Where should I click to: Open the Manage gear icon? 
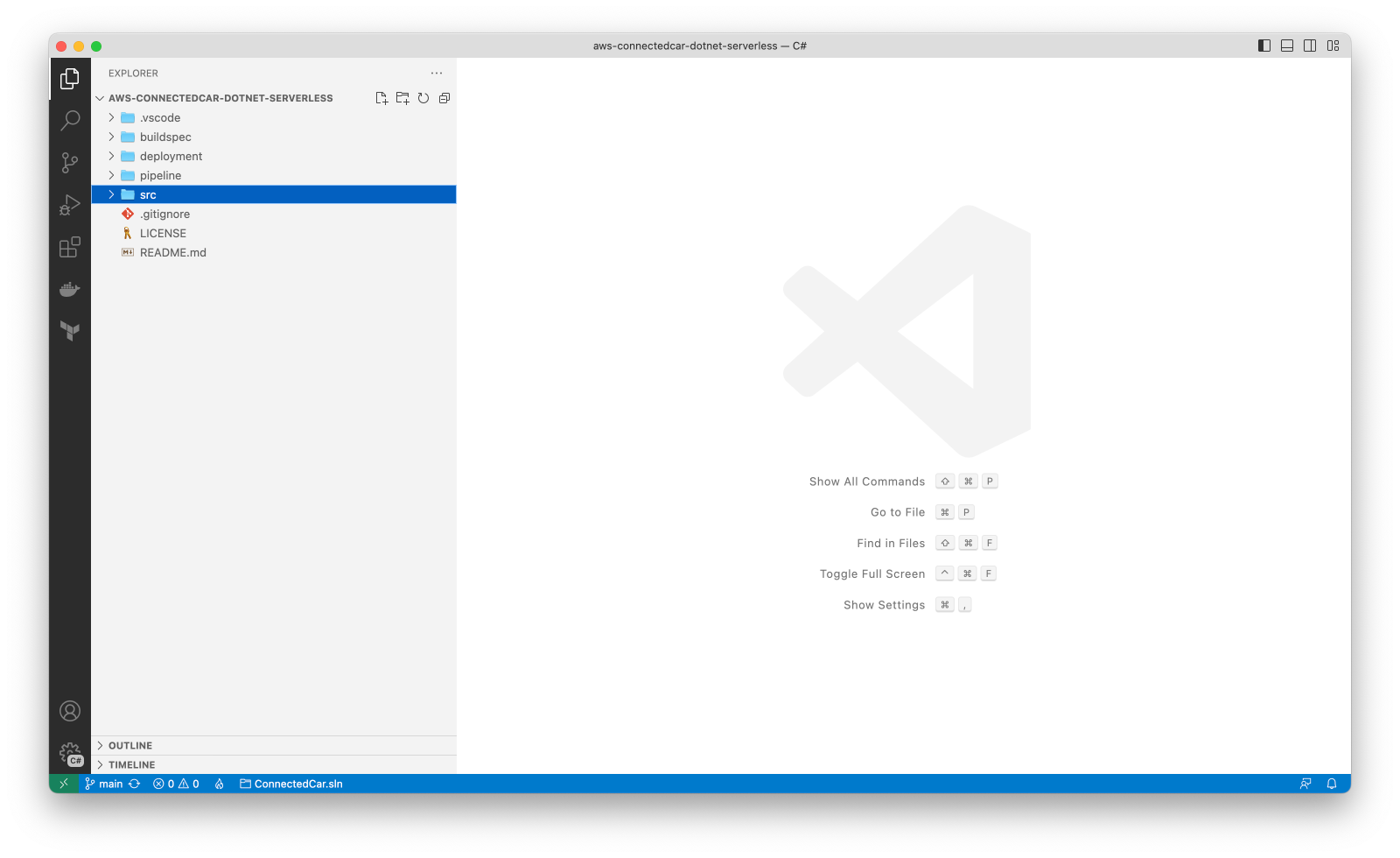pyautogui.click(x=70, y=753)
